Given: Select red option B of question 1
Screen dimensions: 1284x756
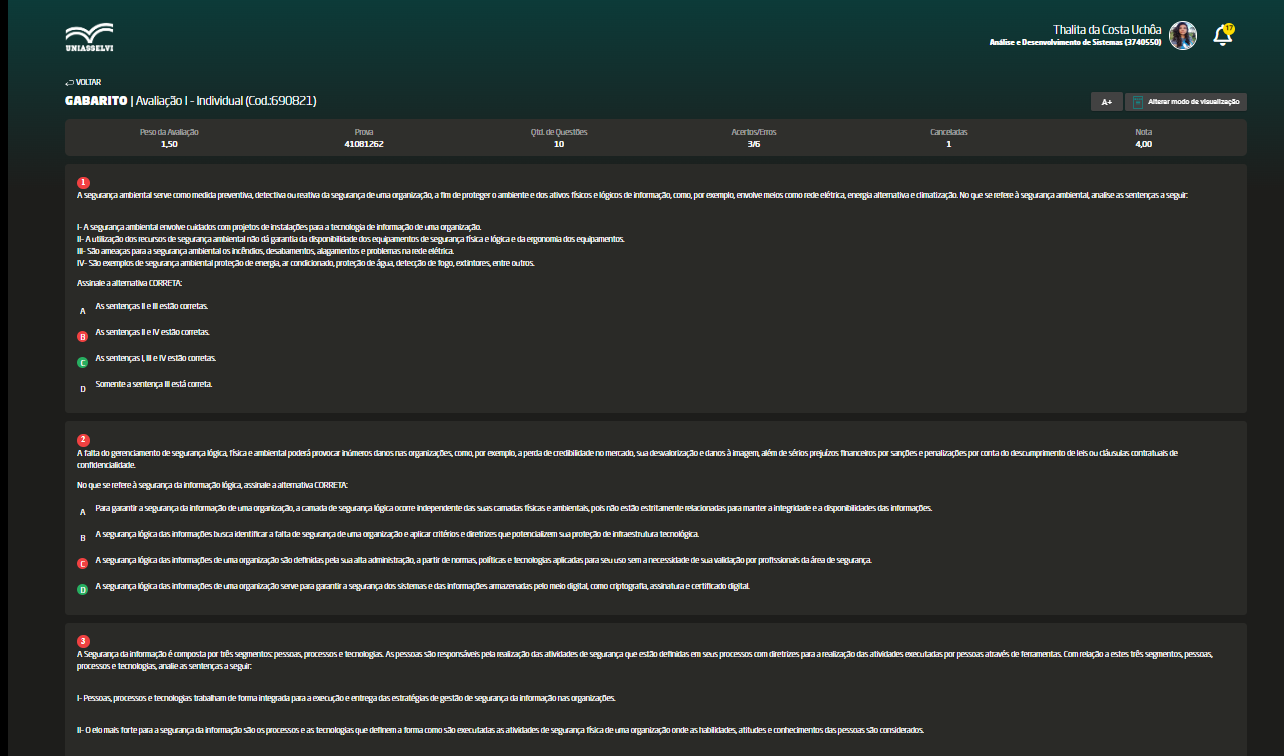Looking at the screenshot, I should pos(83,337).
